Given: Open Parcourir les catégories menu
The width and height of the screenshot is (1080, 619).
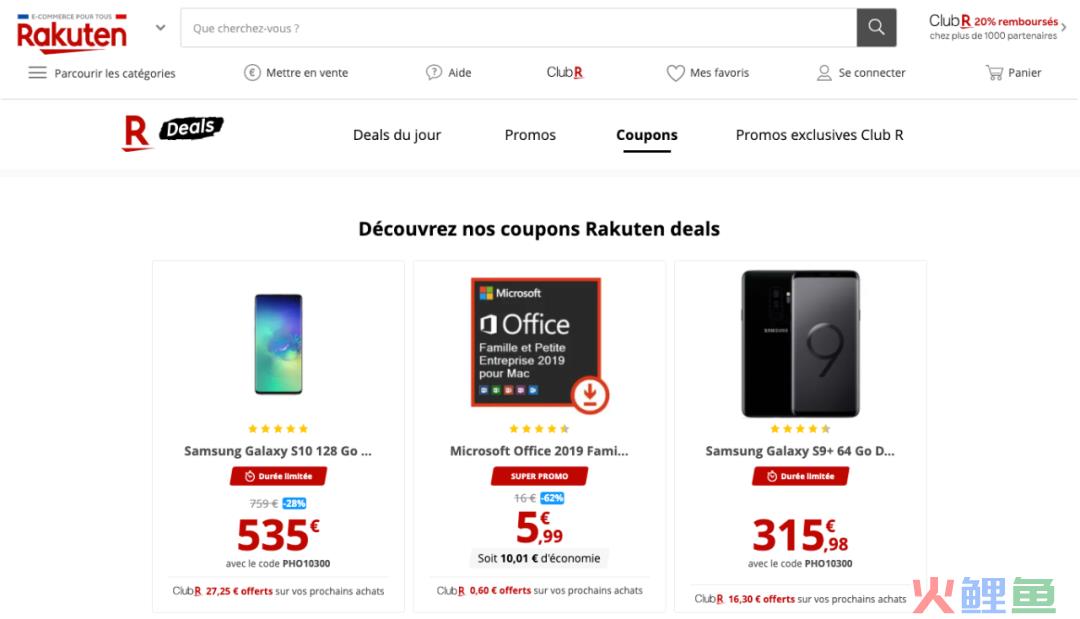Looking at the screenshot, I should click(x=114, y=73).
